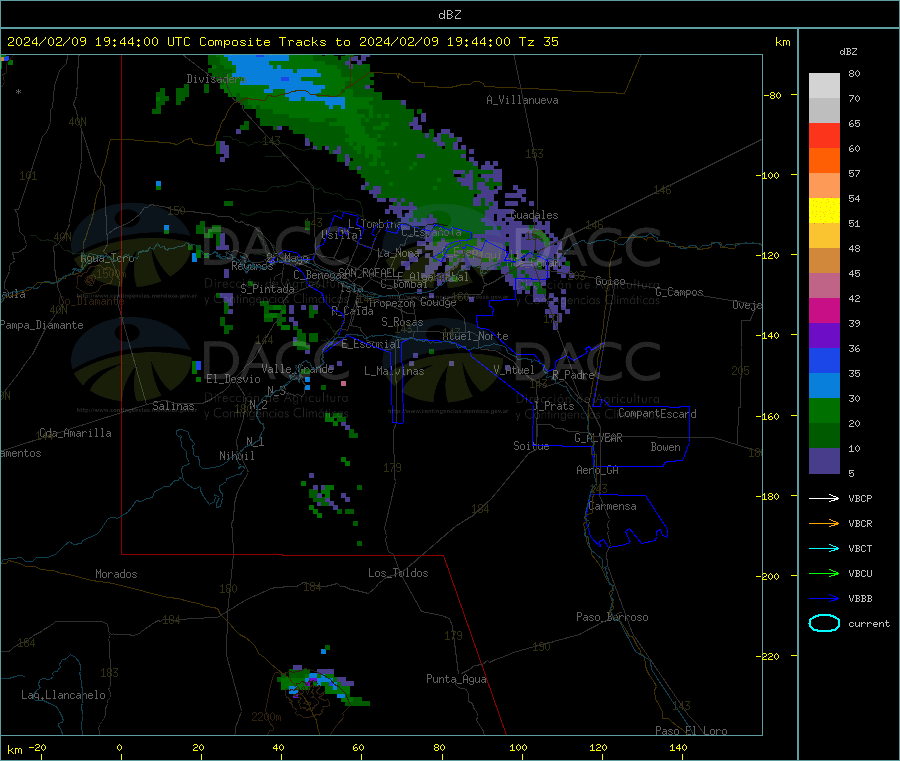Click the blue radar echo core near Divisadero
The height and width of the screenshot is (761, 900).
tap(287, 80)
